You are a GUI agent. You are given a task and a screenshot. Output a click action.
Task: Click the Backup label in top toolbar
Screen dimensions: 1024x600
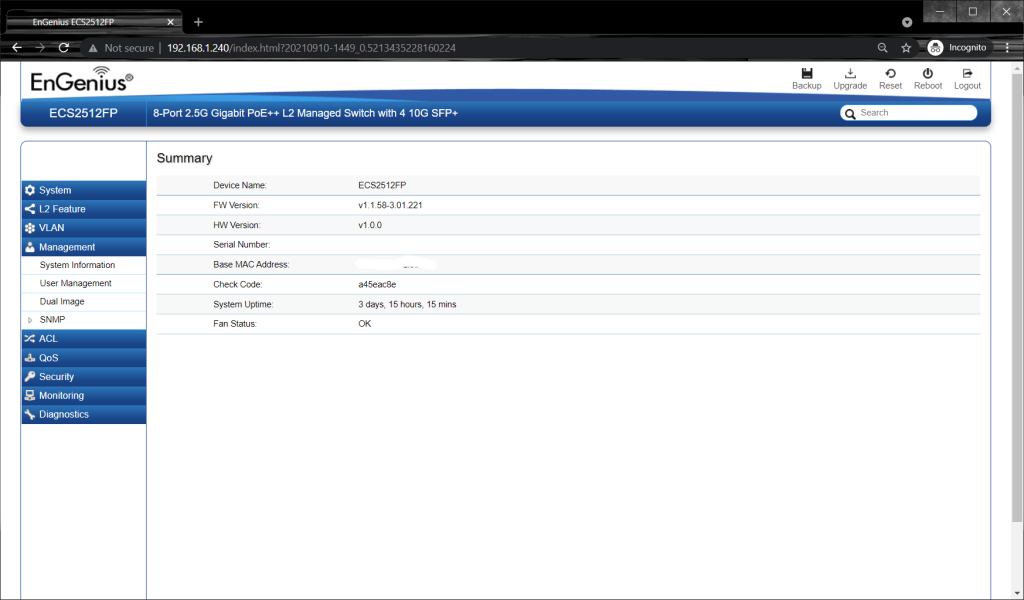pyautogui.click(x=807, y=86)
